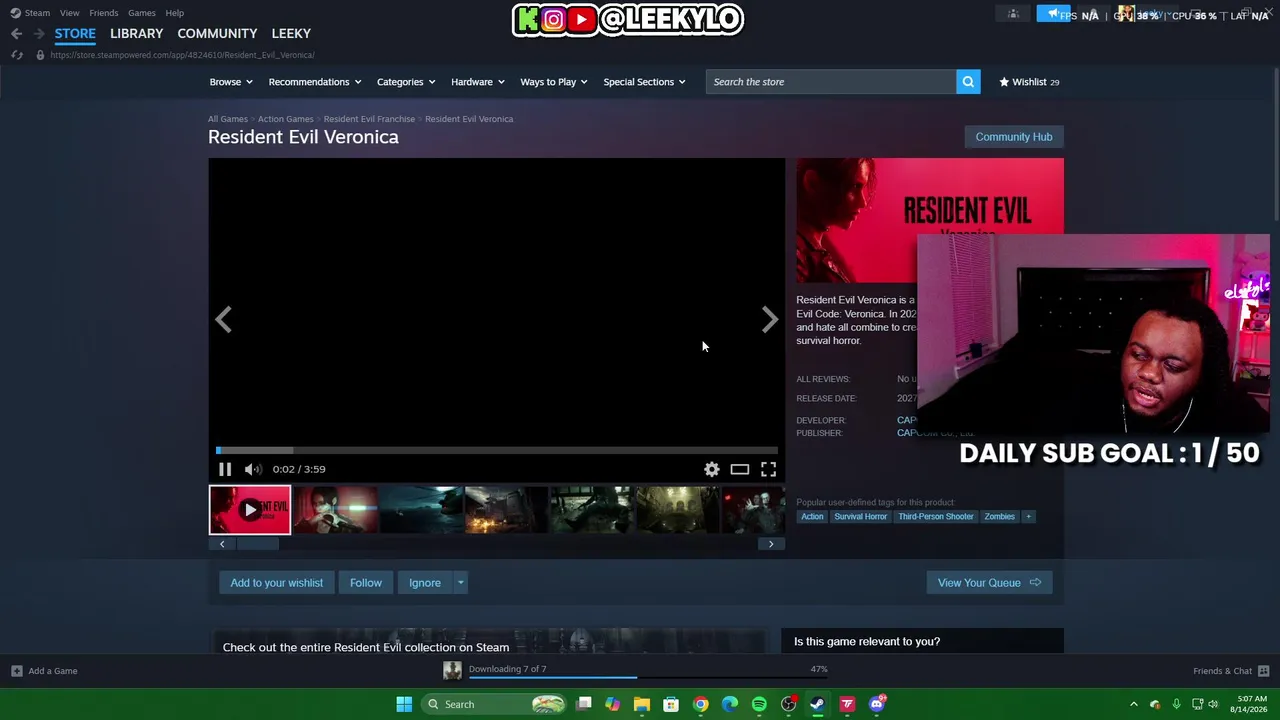
Task: Open Windows Start menu
Action: (404, 704)
